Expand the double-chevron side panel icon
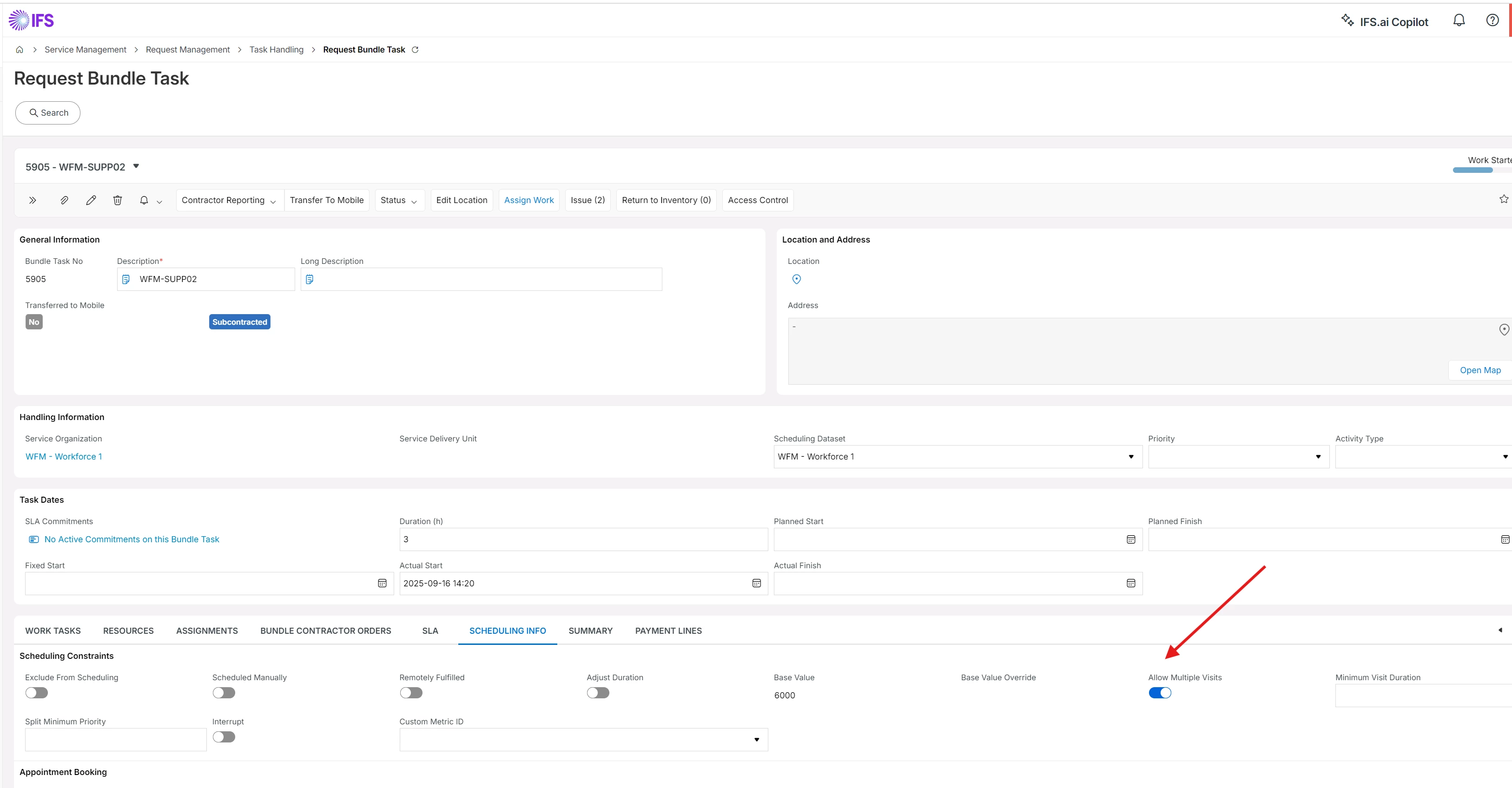Image resolution: width=1512 pixels, height=788 pixels. (x=33, y=200)
